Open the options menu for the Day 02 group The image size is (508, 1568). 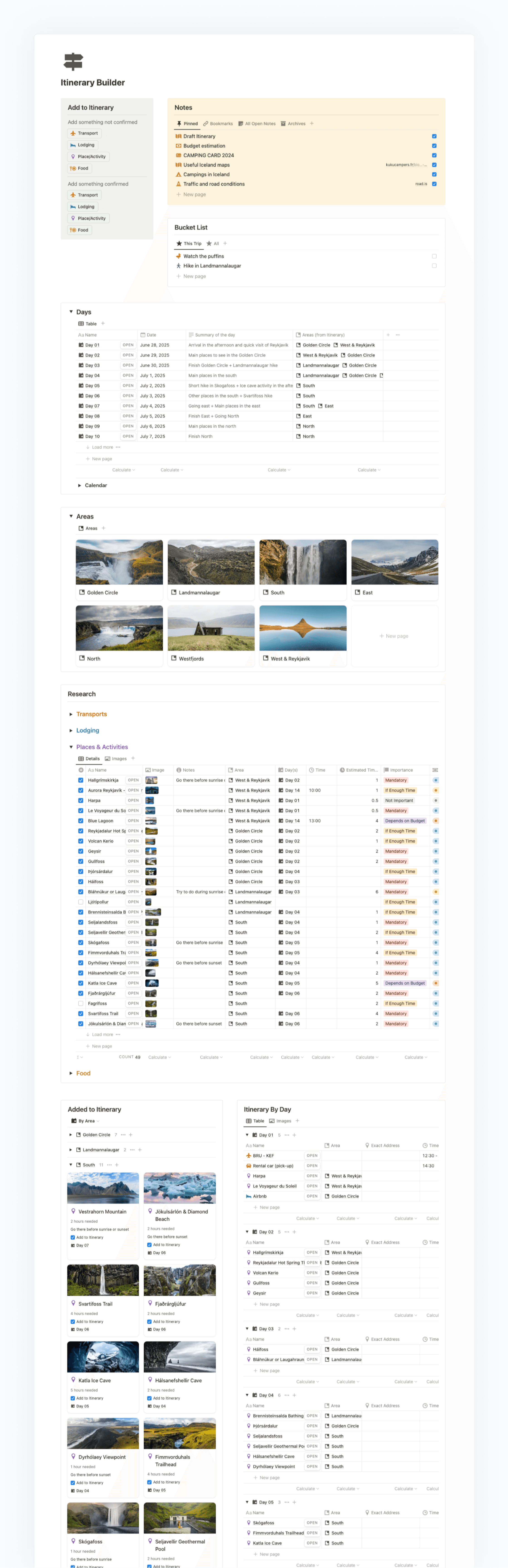(x=287, y=1232)
